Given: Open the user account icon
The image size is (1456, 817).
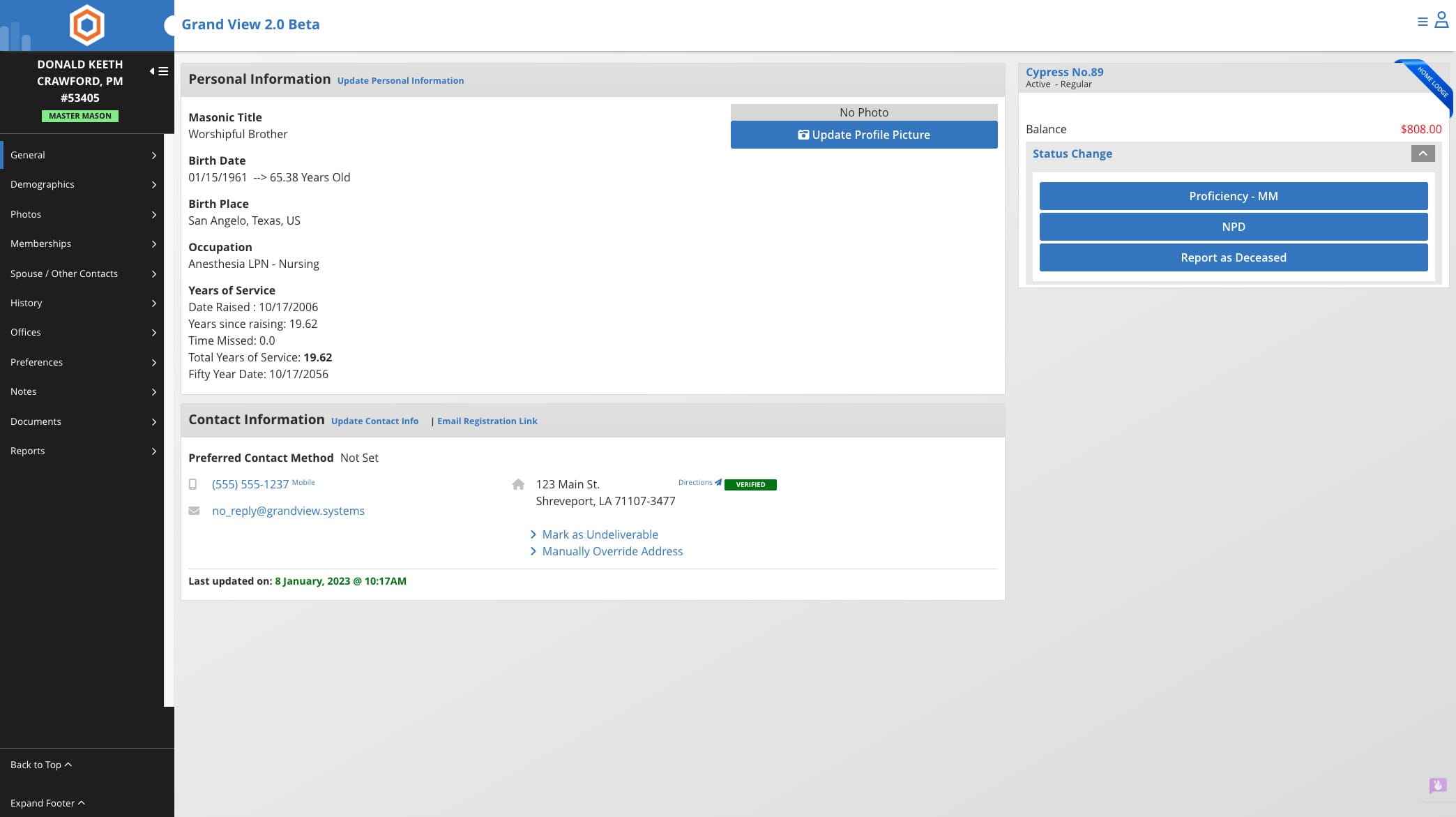Looking at the screenshot, I should click(x=1441, y=20).
